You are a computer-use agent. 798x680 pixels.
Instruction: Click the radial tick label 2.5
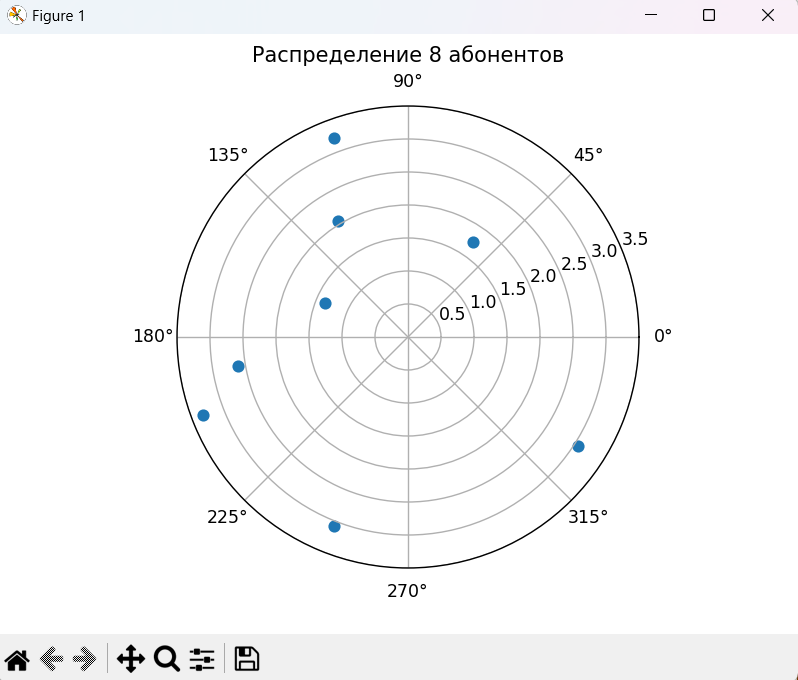coord(574,264)
